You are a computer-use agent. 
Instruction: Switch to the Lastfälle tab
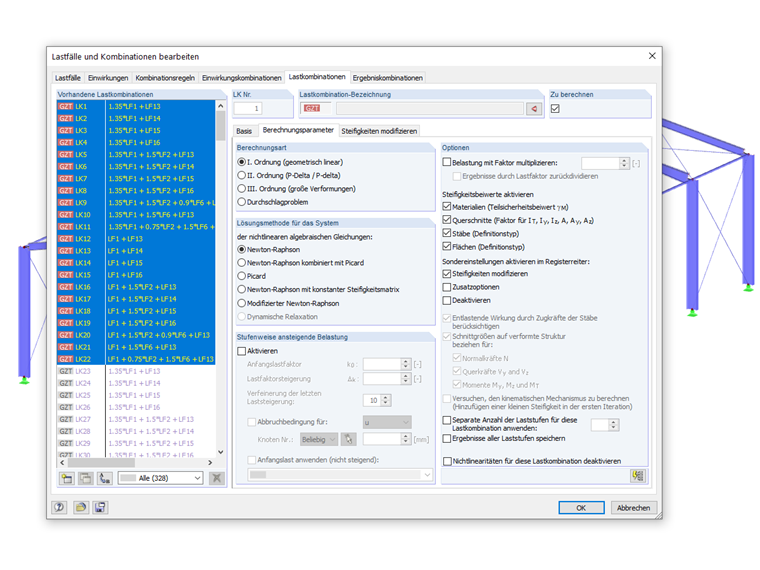(x=67, y=78)
